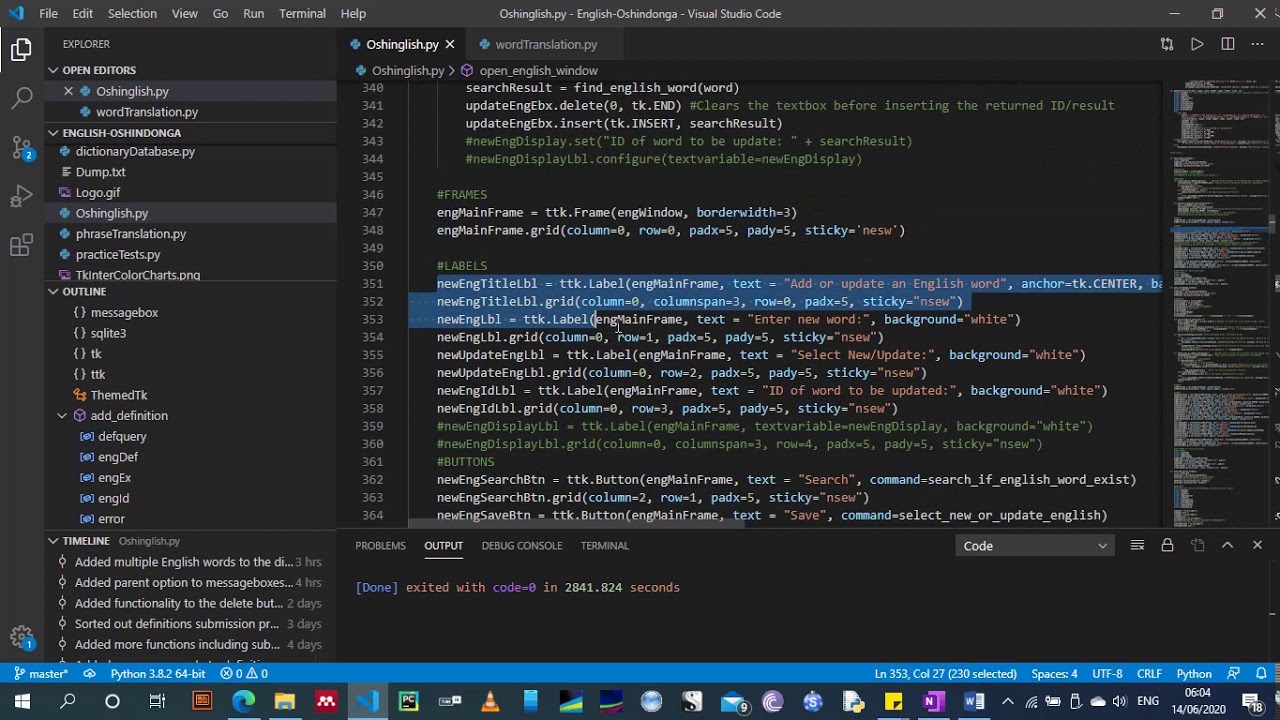Open VLC media player from taskbar
The image size is (1280, 720).
490,702
